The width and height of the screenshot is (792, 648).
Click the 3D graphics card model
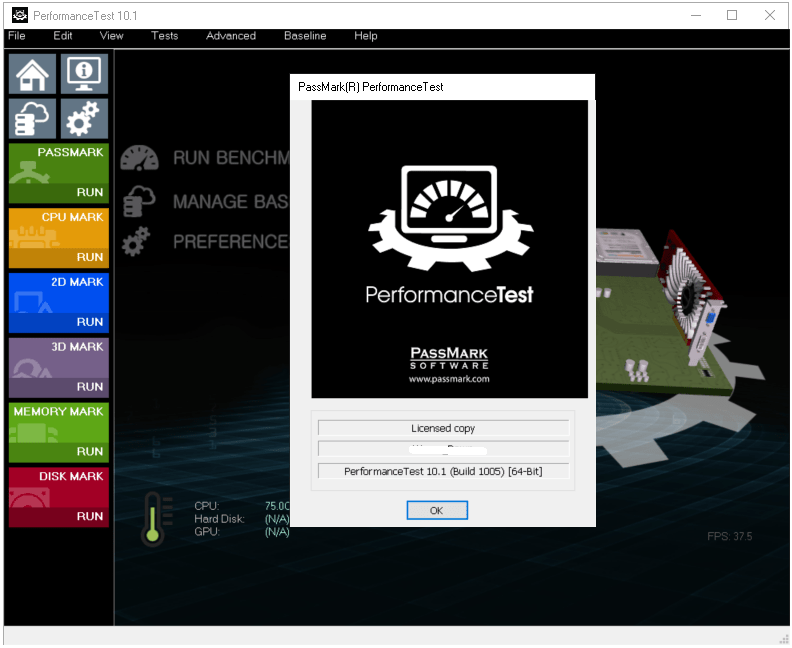(x=692, y=298)
